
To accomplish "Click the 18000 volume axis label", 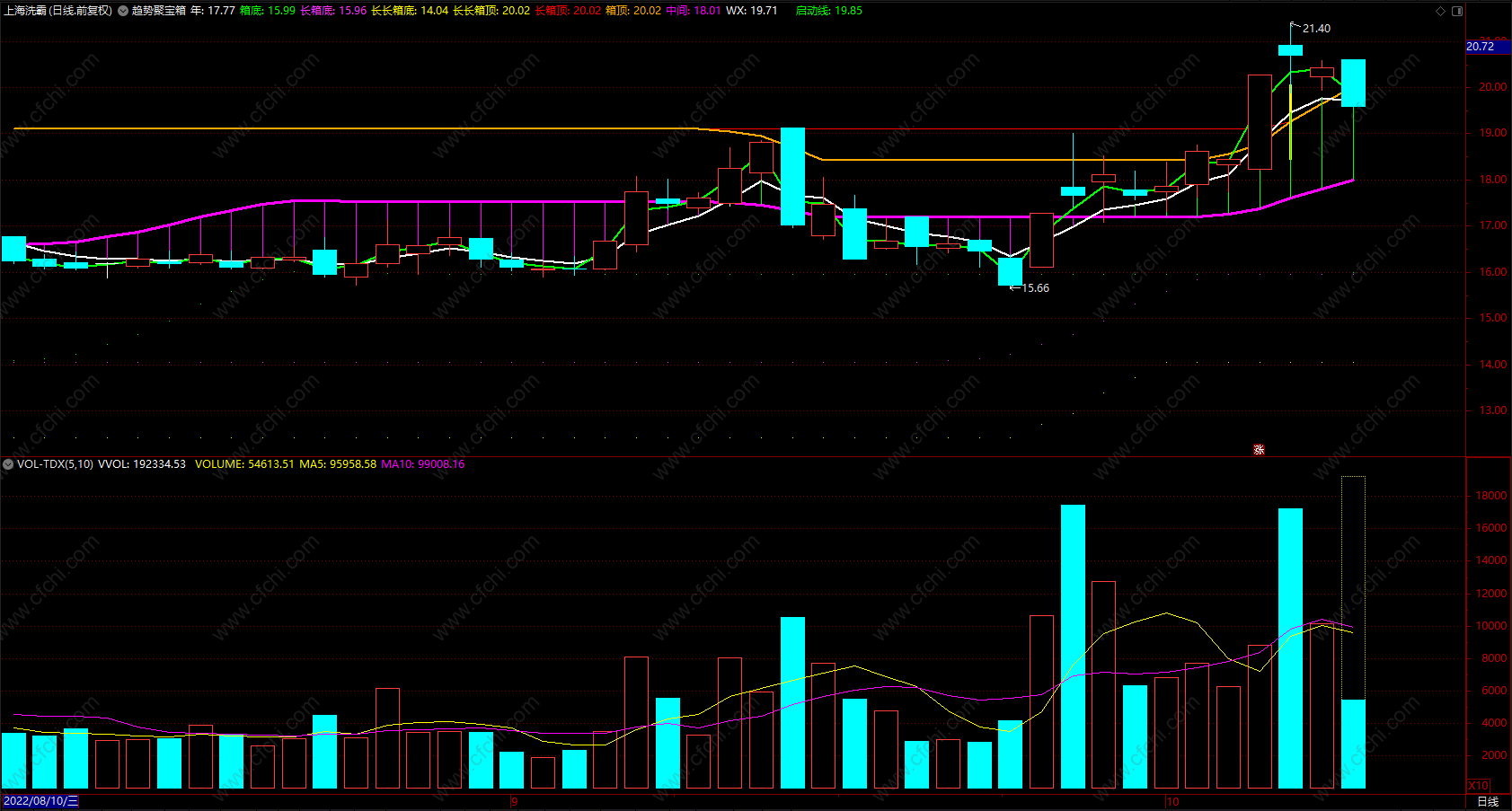I will tap(1491, 496).
